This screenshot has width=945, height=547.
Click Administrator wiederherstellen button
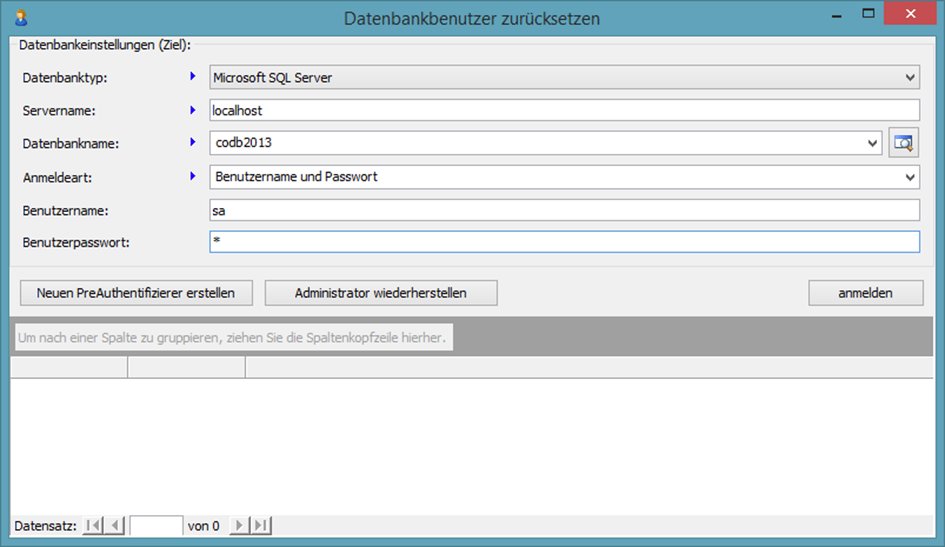[380, 293]
